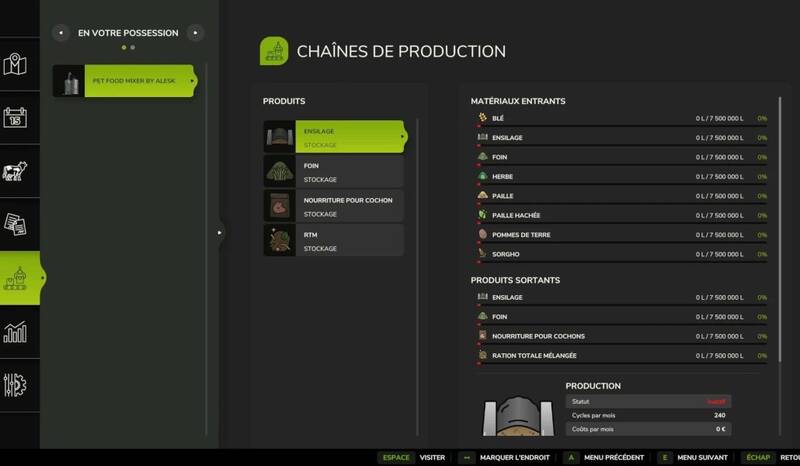Open the animals cow icon
This screenshot has width=800, height=466.
coord(15,172)
